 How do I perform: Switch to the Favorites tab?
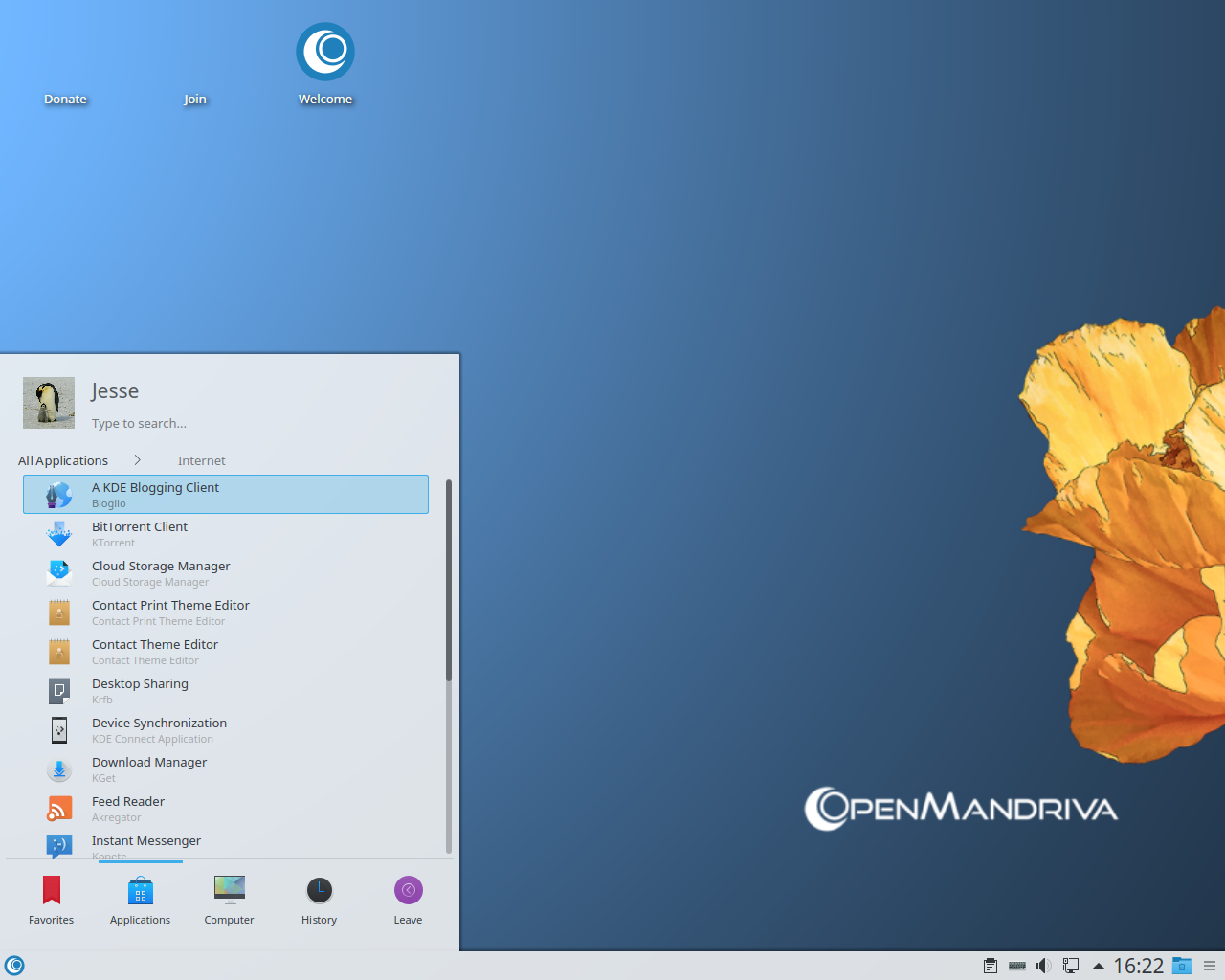tap(52, 901)
